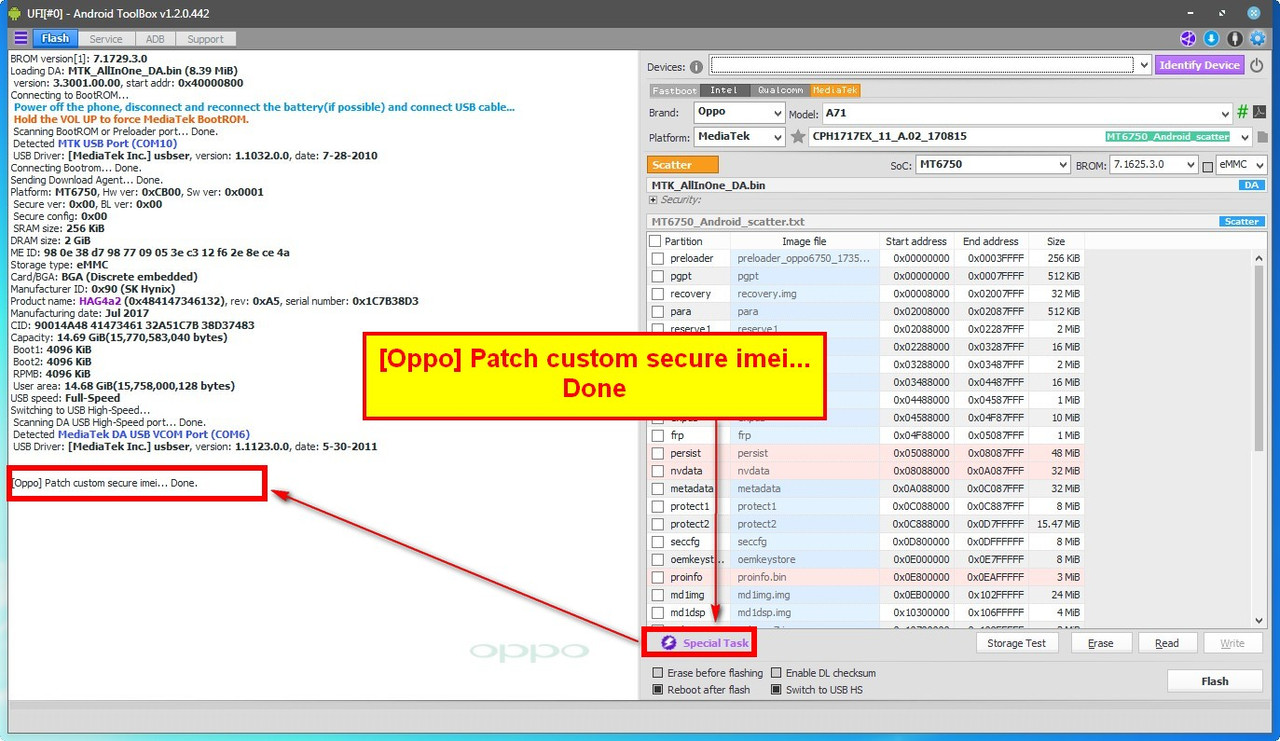Viewport: 1280px width, 741px height.
Task: Select the Intel mode tab
Action: 724,90
